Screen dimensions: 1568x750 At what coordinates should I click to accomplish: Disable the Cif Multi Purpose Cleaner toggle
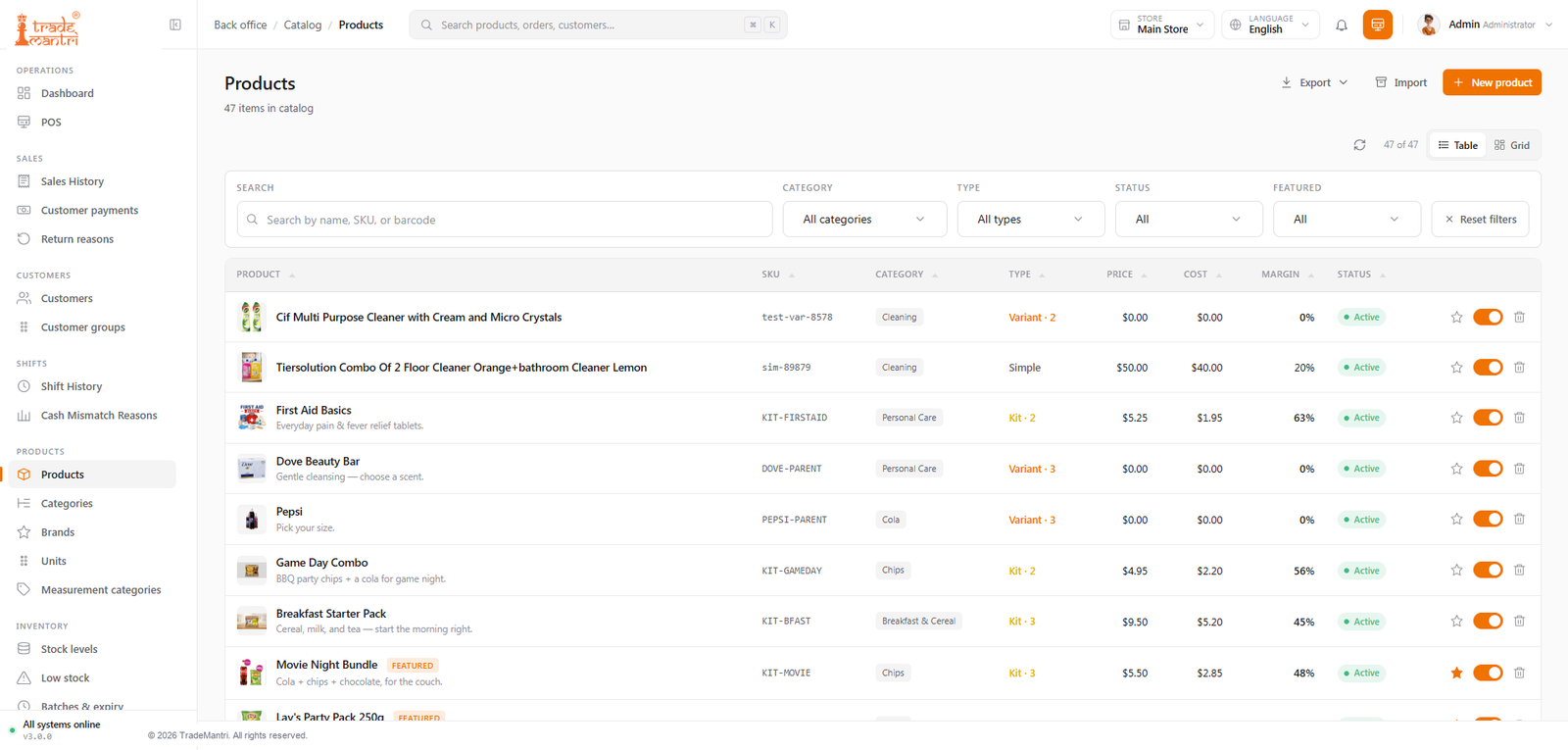(1488, 317)
